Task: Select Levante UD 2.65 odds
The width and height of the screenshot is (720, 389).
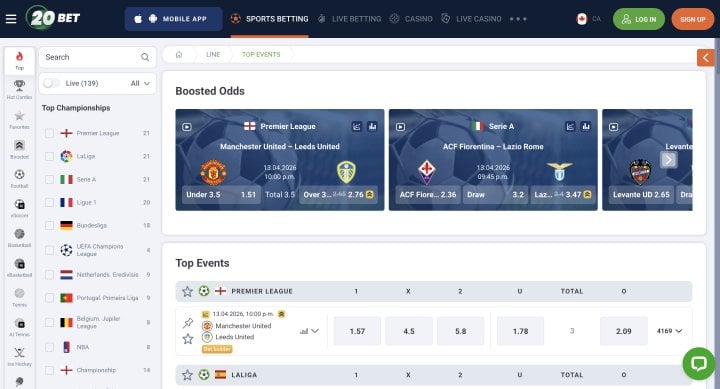Action: [x=641, y=195]
